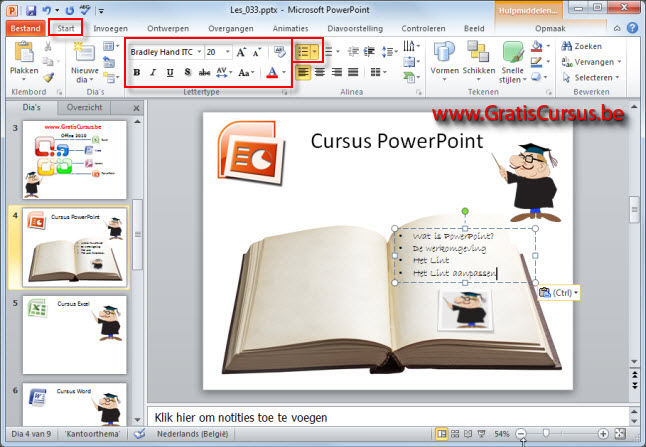Image resolution: width=646 pixels, height=447 pixels.
Task: Click the redo icon in quick access
Action: 70,10
